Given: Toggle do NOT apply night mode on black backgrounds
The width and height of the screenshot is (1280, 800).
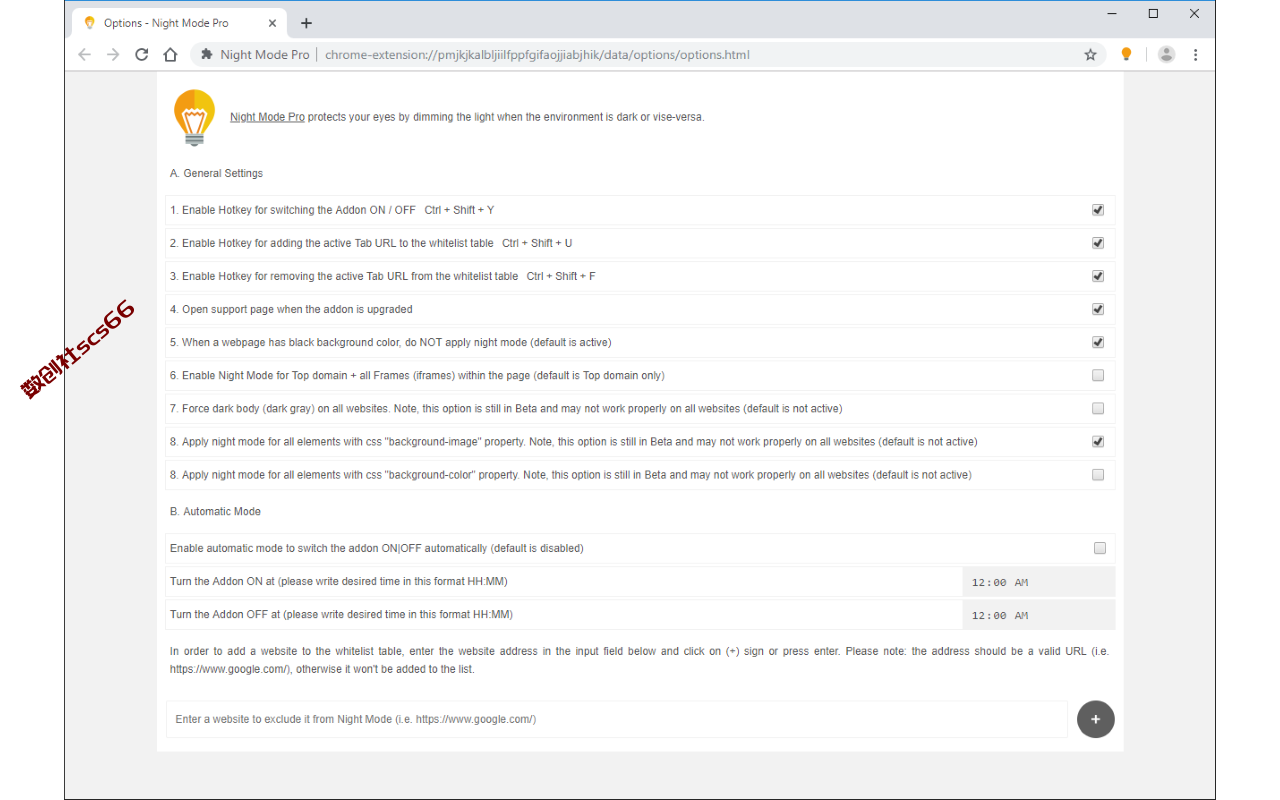Looking at the screenshot, I should tap(1098, 342).
